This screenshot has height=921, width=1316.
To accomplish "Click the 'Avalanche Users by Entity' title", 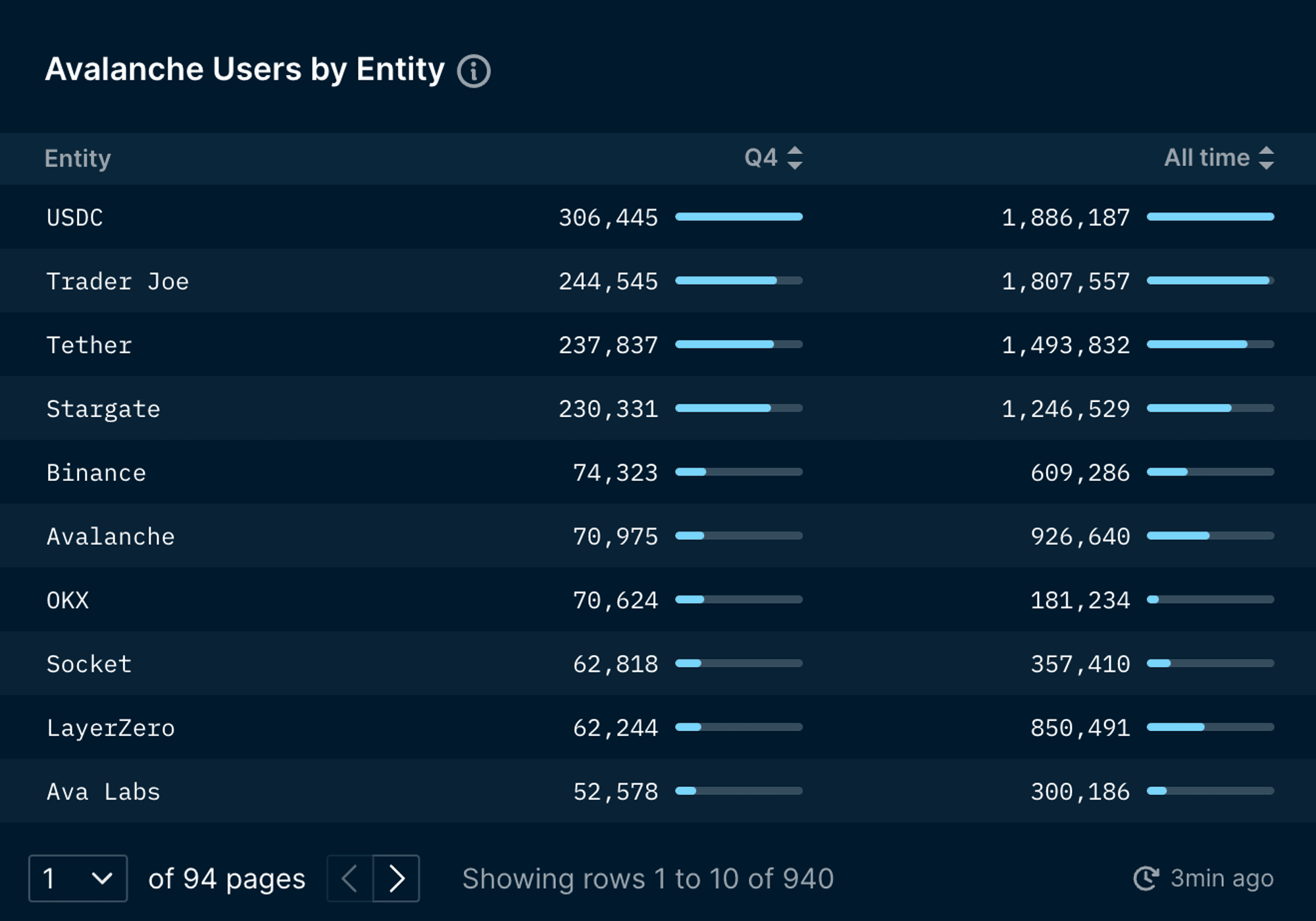I will tap(245, 70).
